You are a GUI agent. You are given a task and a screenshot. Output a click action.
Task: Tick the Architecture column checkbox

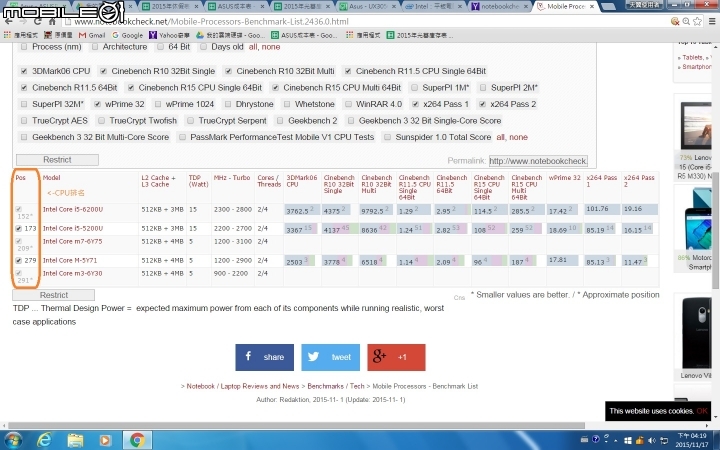tap(95, 47)
